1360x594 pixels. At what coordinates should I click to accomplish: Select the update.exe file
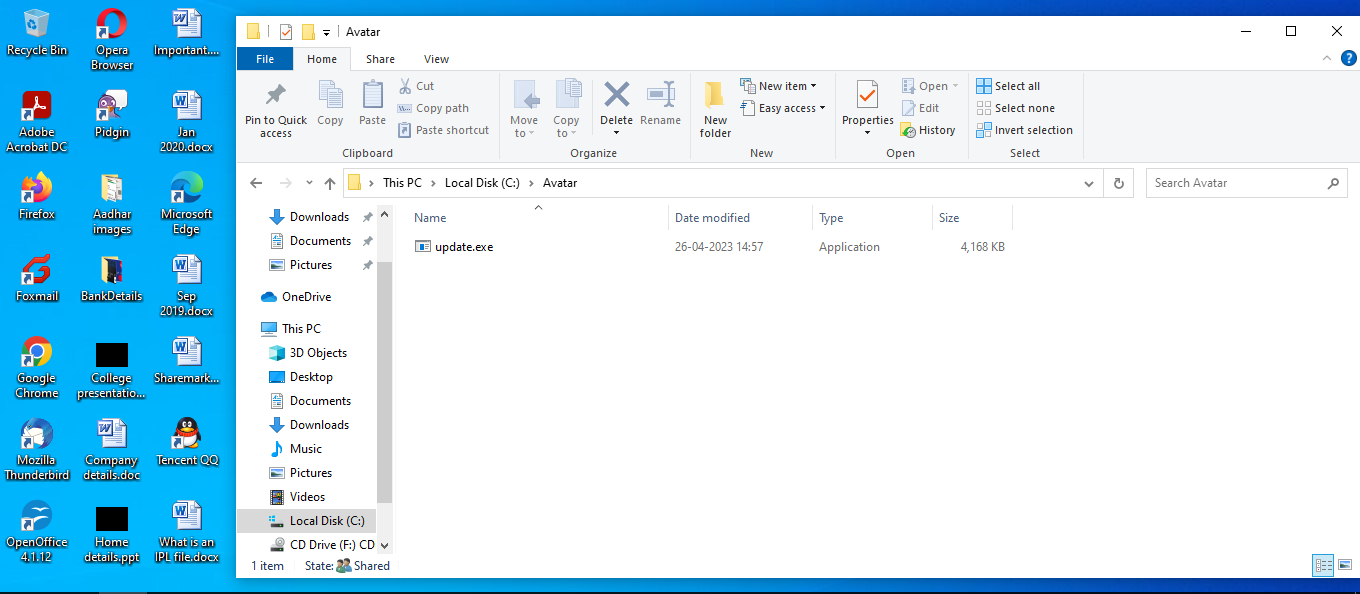pos(463,246)
